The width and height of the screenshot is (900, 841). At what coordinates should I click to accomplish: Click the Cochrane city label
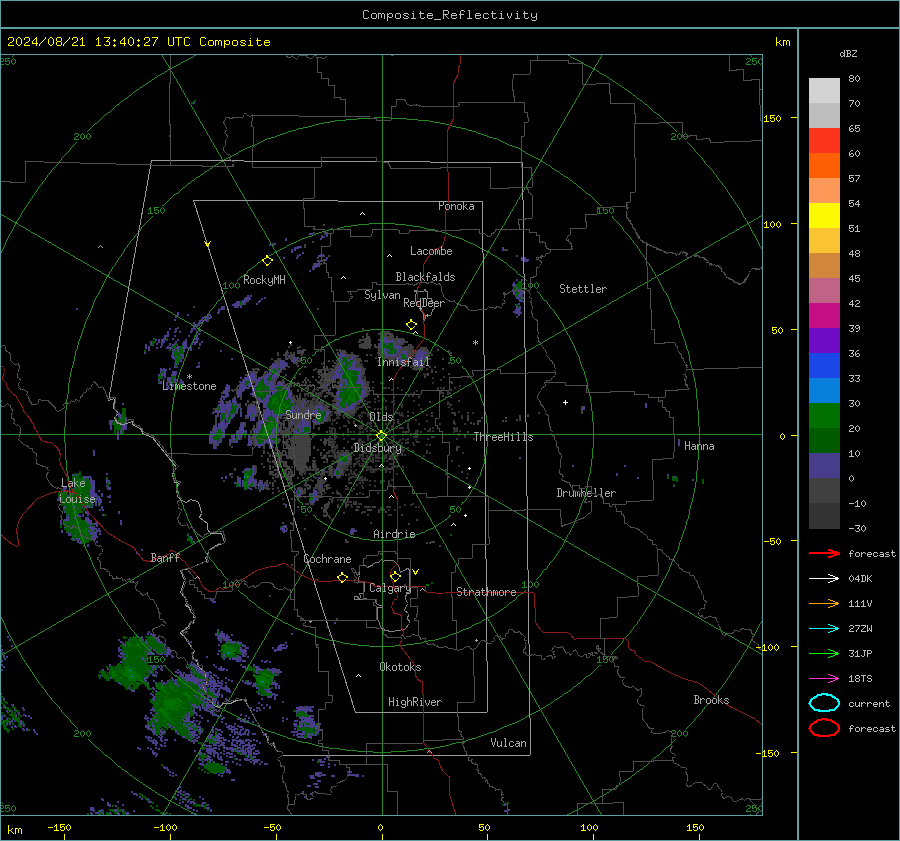coord(327,559)
